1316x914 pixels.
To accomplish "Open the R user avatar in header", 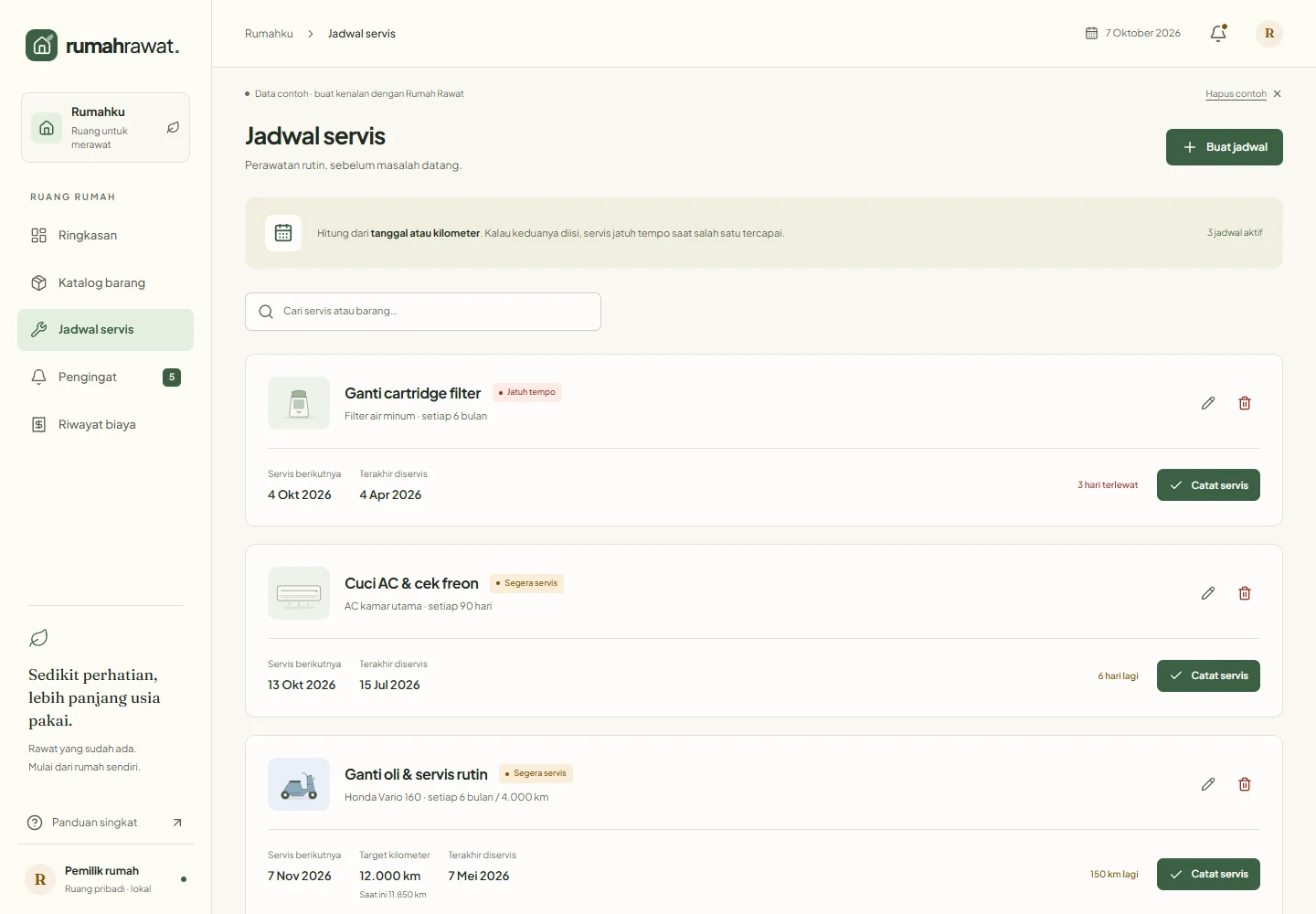I will (x=1269, y=33).
